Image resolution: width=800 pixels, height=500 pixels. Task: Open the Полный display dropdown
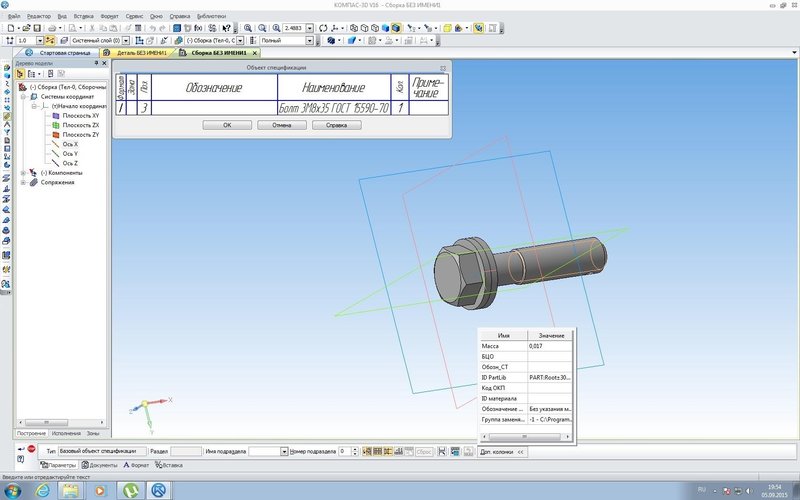(x=309, y=40)
